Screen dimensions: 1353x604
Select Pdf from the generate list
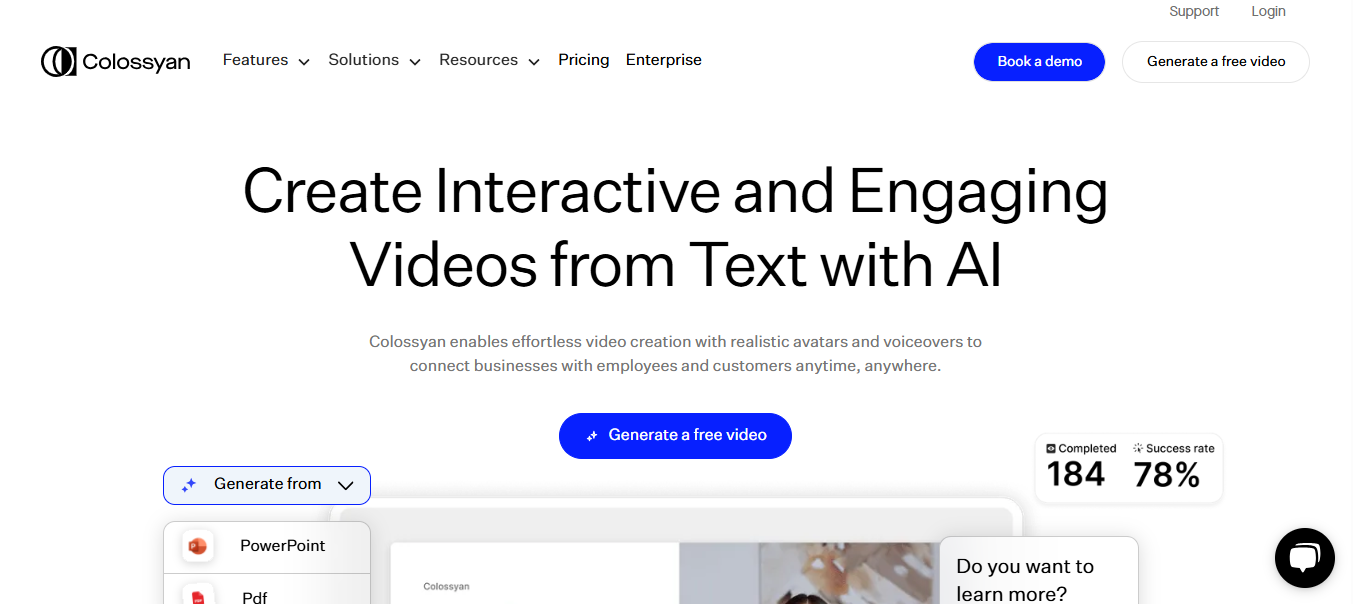pos(267,590)
